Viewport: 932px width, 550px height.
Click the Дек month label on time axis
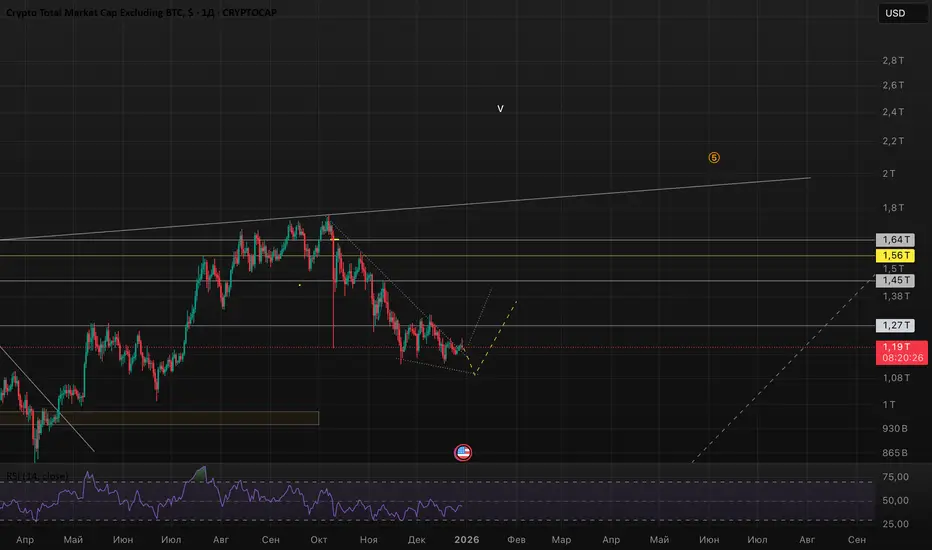pyautogui.click(x=417, y=540)
